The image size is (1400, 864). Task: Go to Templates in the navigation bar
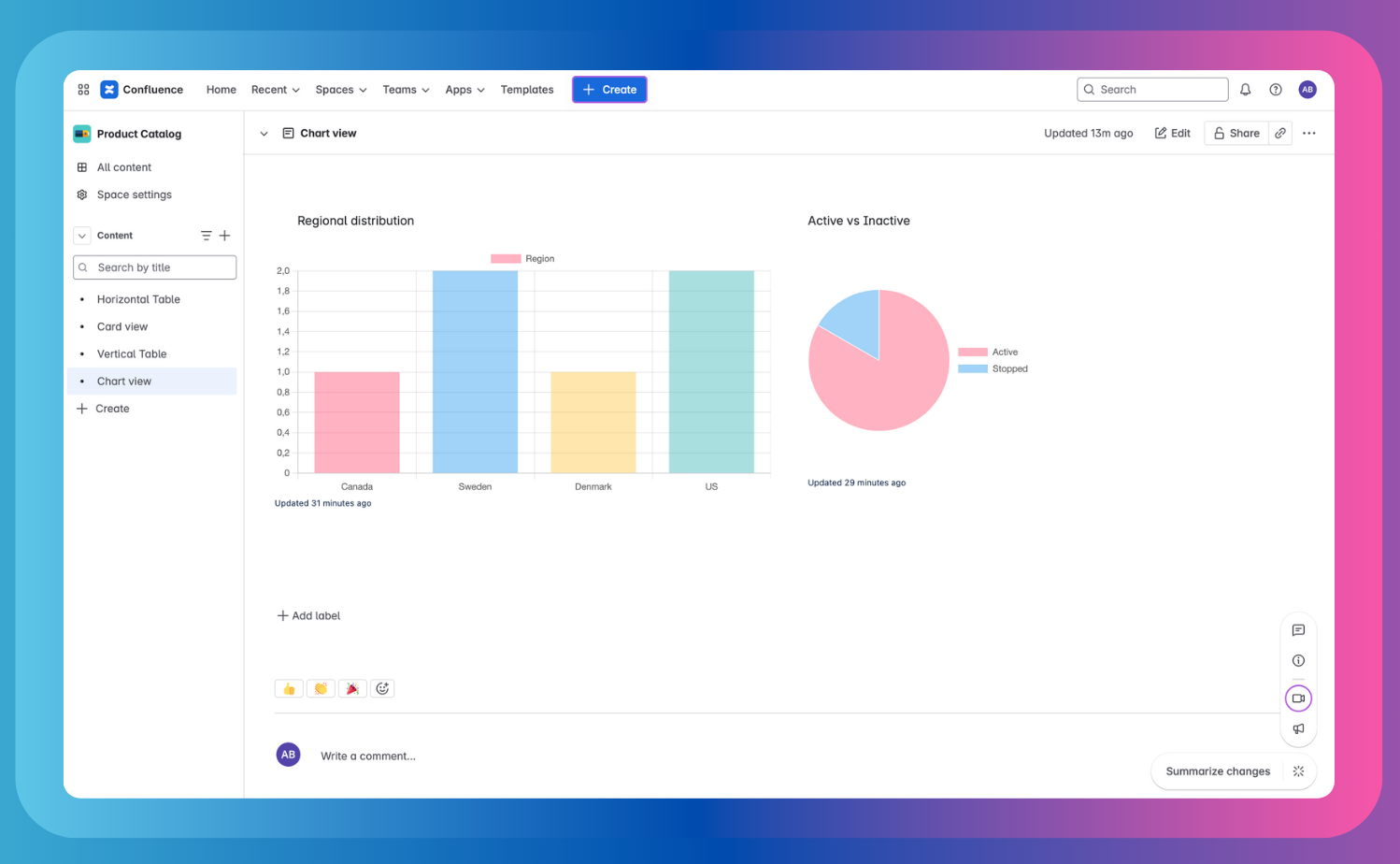pyautogui.click(x=526, y=89)
